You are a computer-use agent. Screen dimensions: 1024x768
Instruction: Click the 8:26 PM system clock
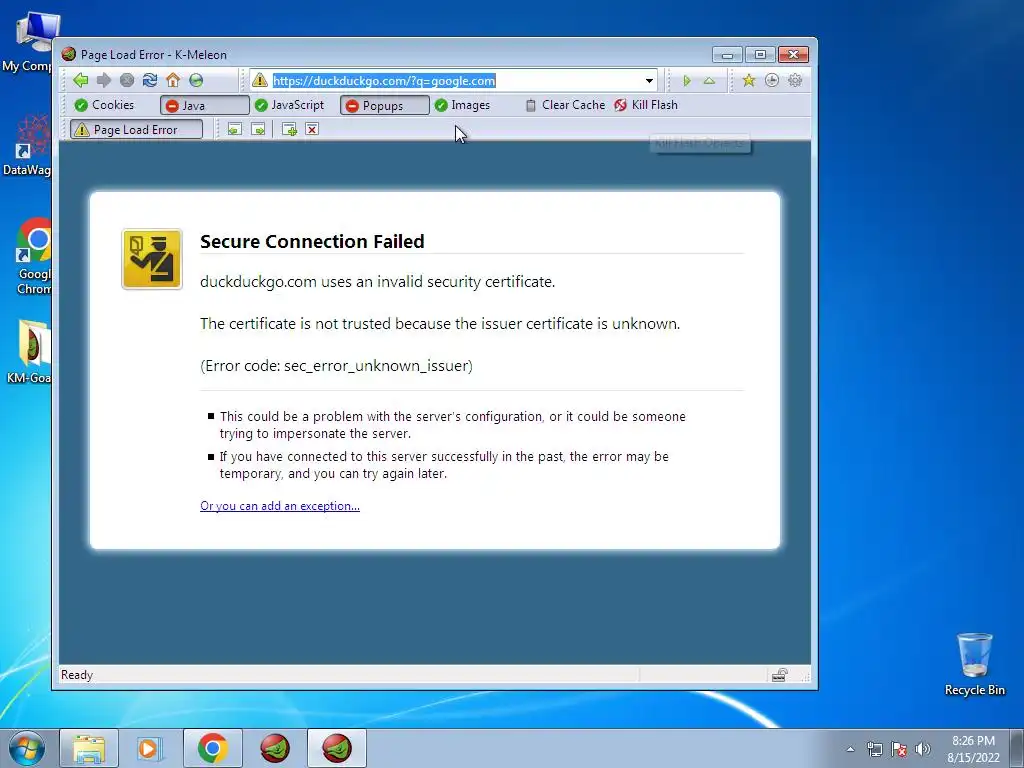click(x=973, y=749)
